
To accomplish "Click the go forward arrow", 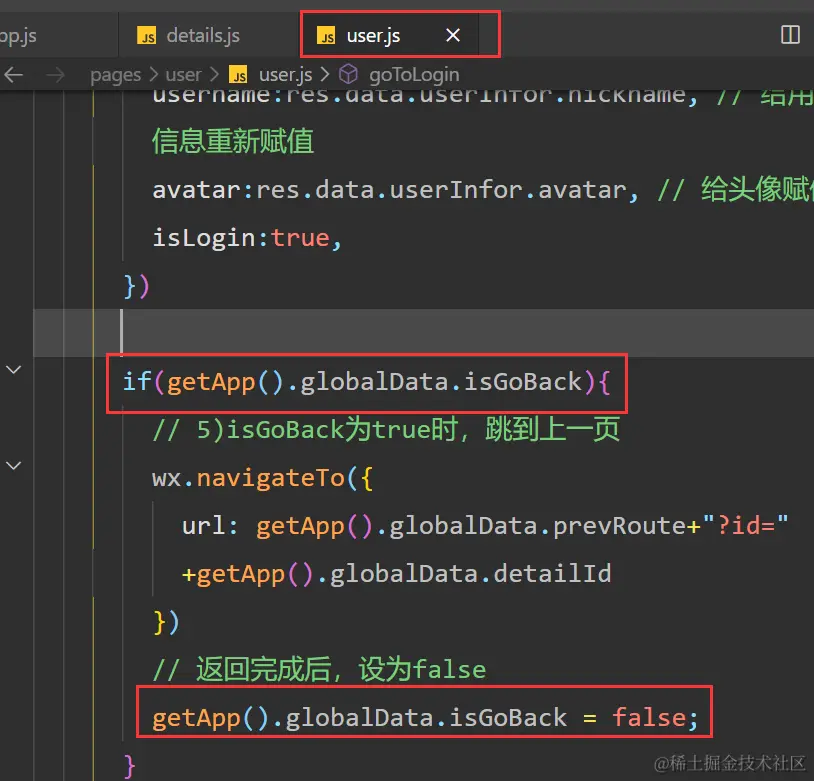I will pyautogui.click(x=55, y=74).
